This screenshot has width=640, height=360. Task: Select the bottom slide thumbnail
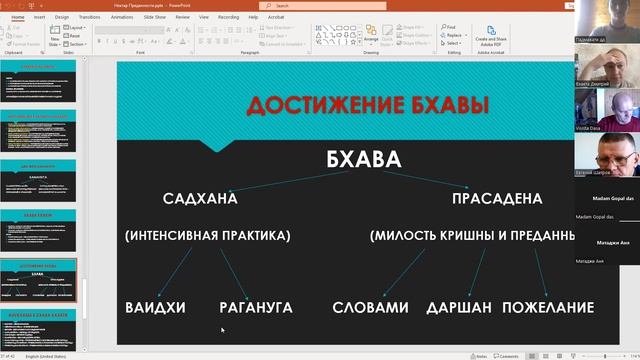tap(38, 330)
